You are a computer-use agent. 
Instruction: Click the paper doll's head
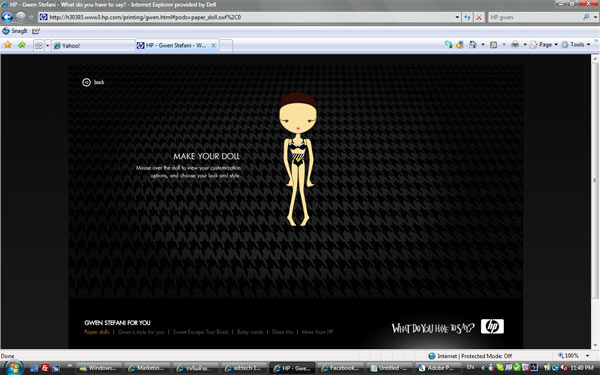(298, 112)
